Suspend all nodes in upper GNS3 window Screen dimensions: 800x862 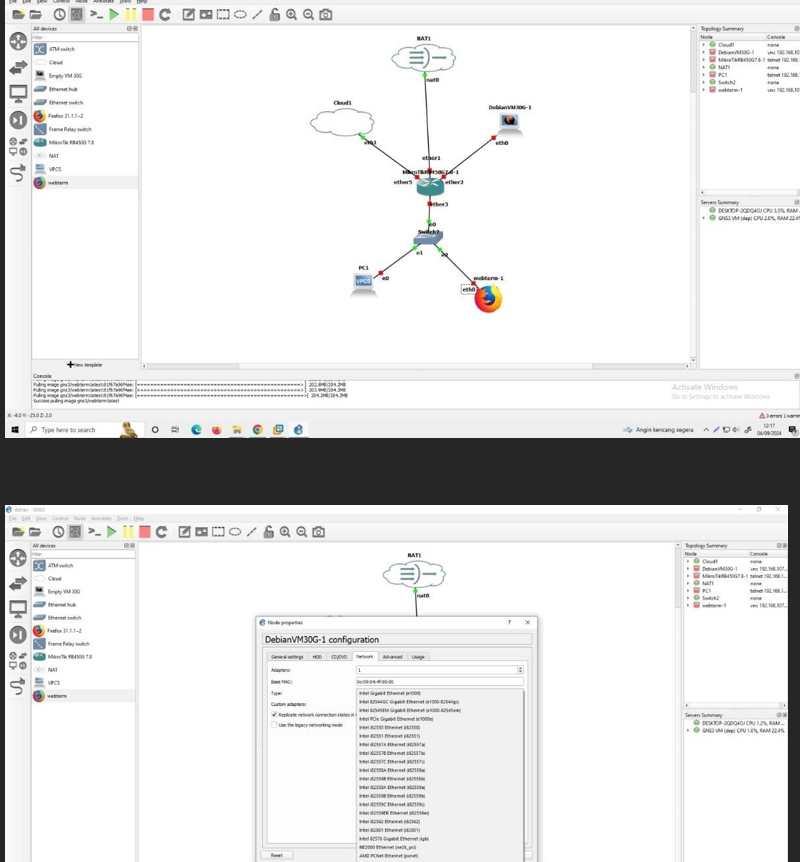pos(131,15)
